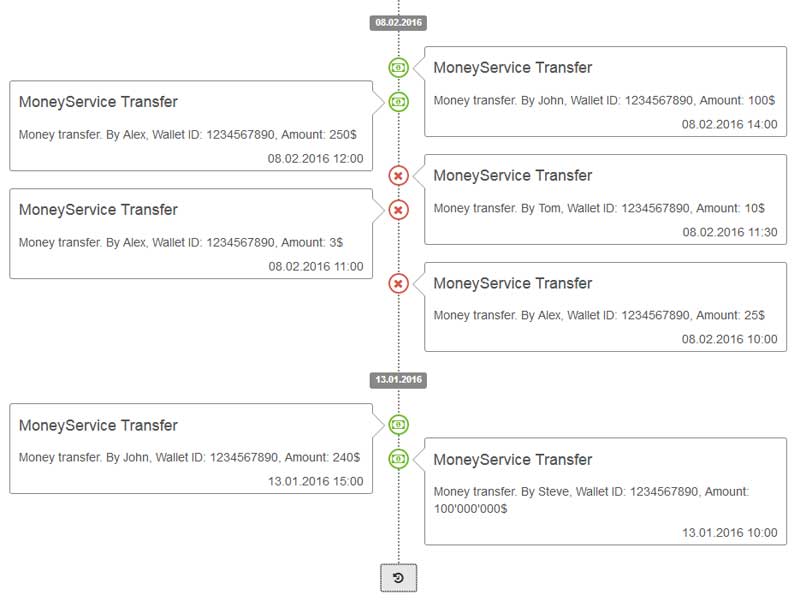The width and height of the screenshot is (800, 607).
Task: Select the 13.01.2016 date marker
Action: [398, 380]
